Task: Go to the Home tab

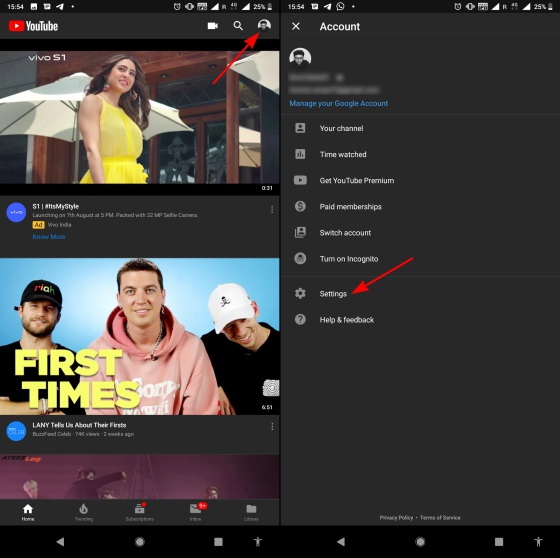Action: (x=28, y=512)
